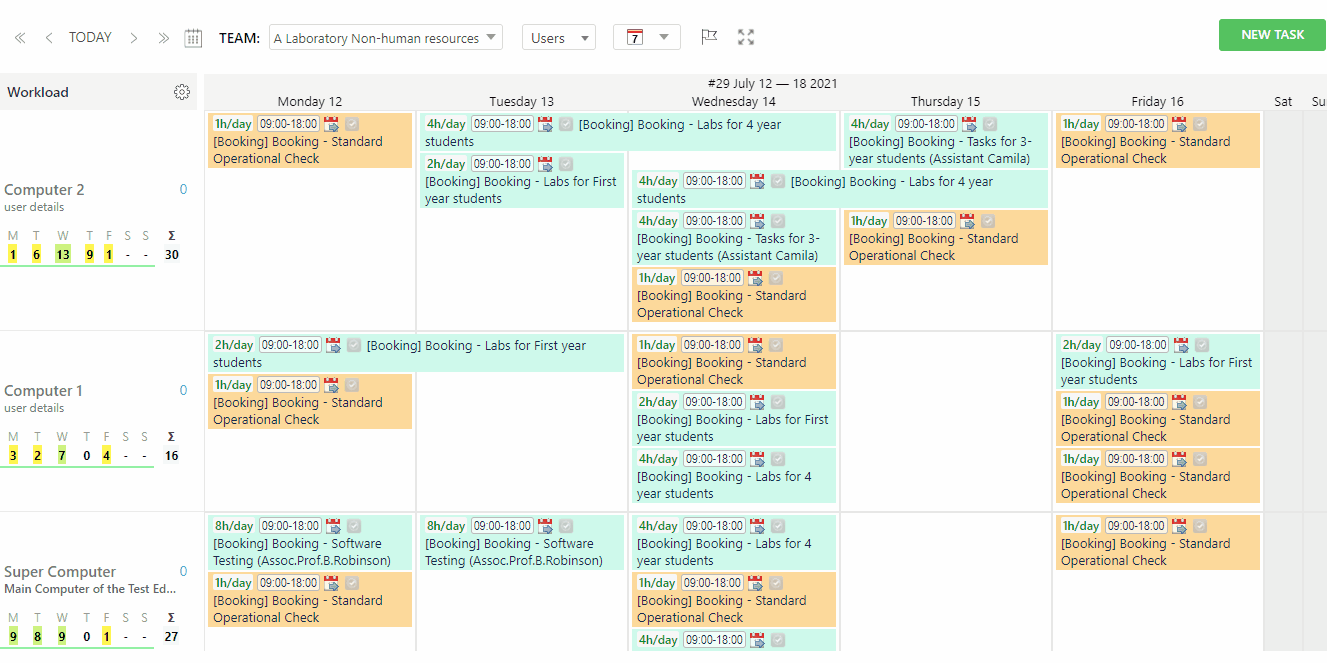Screen dimensions: 1327x663
Task: Mark Computer 1 Wednesday Standard Operational Check complete
Action: click(776, 345)
